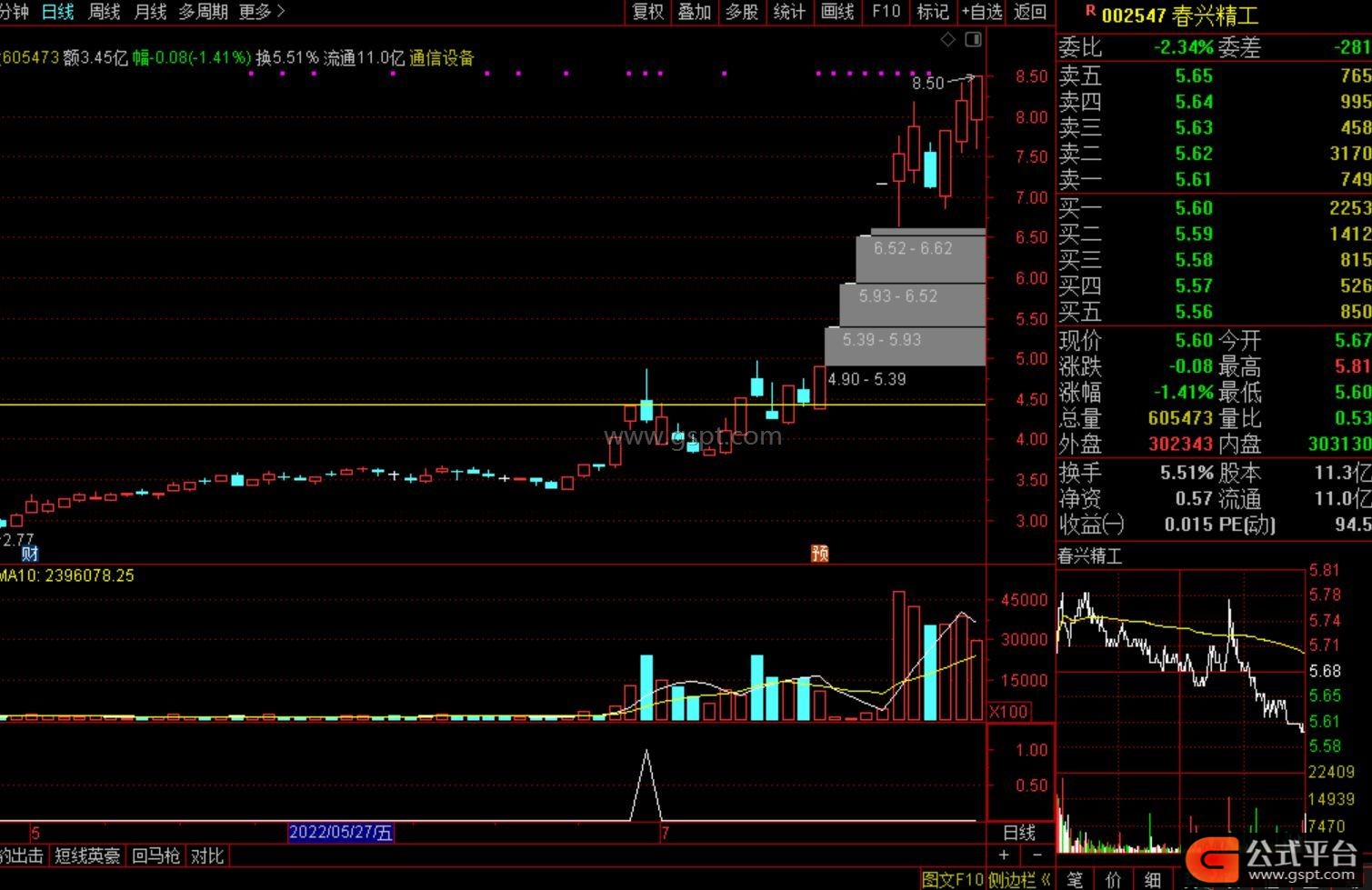Click the 2022/05/27/五 date marker

coord(341,832)
